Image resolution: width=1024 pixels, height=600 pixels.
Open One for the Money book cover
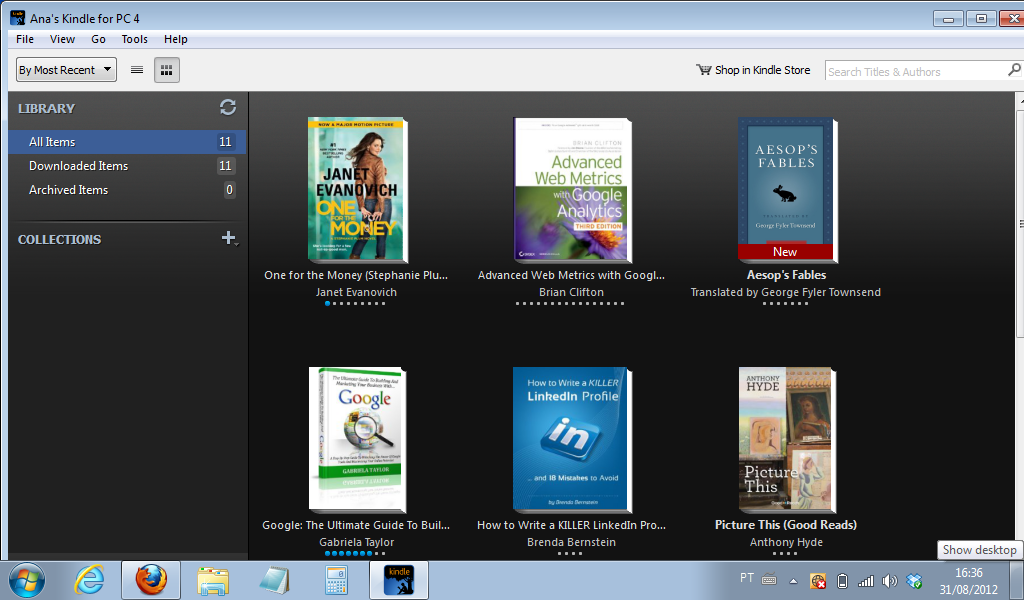[x=357, y=189]
